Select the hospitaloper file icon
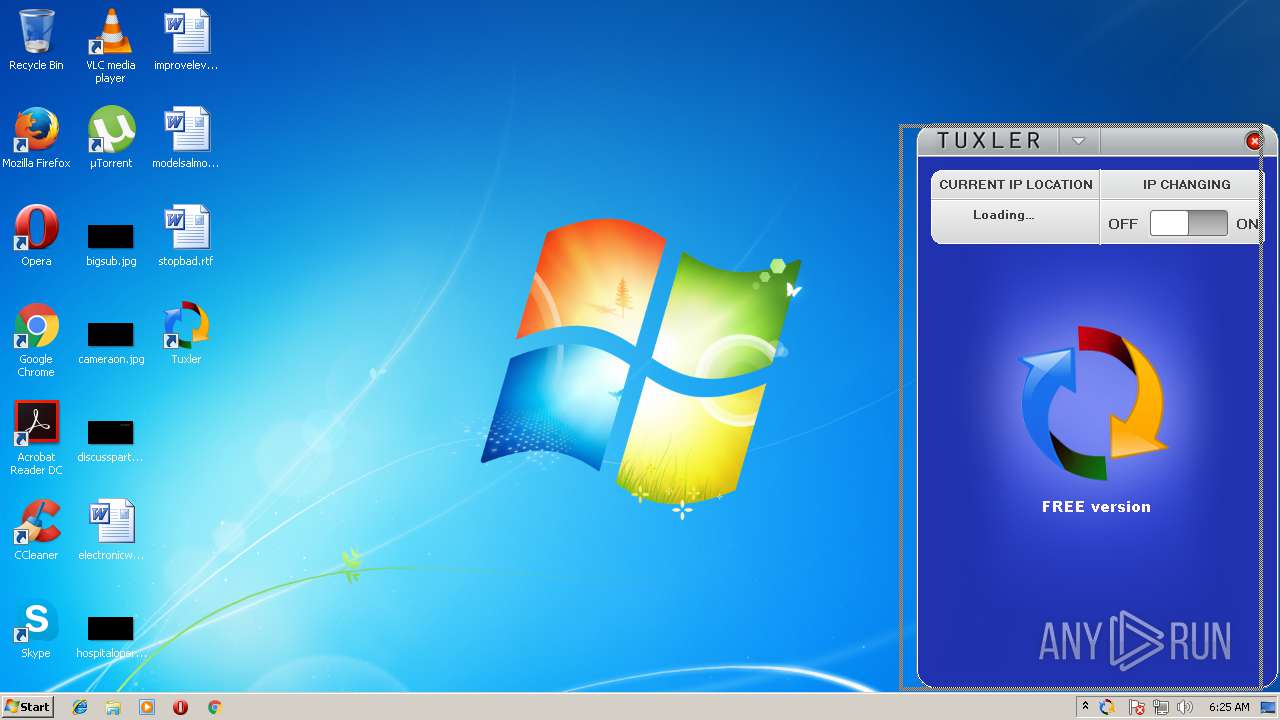The height and width of the screenshot is (720, 1280). (x=110, y=637)
